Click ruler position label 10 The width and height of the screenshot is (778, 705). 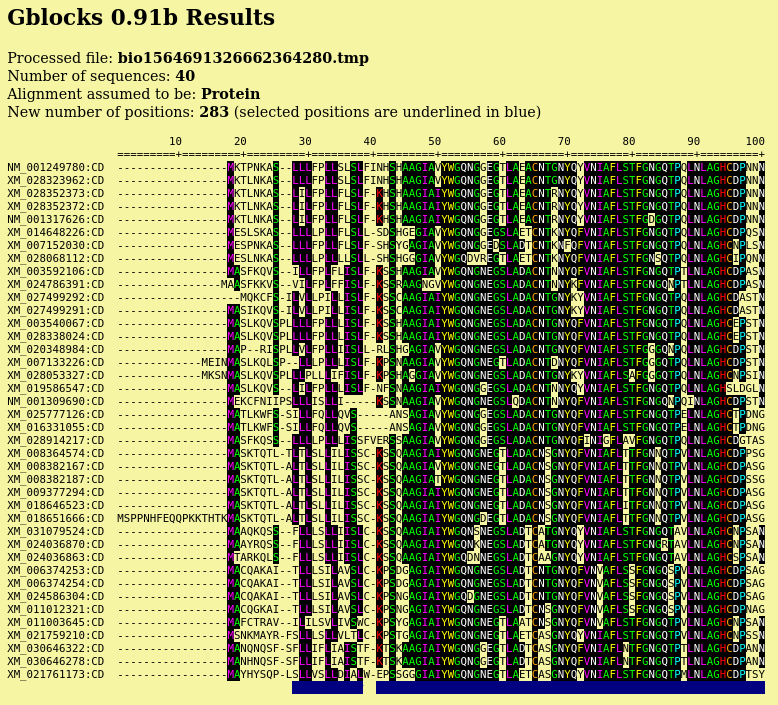175,142
